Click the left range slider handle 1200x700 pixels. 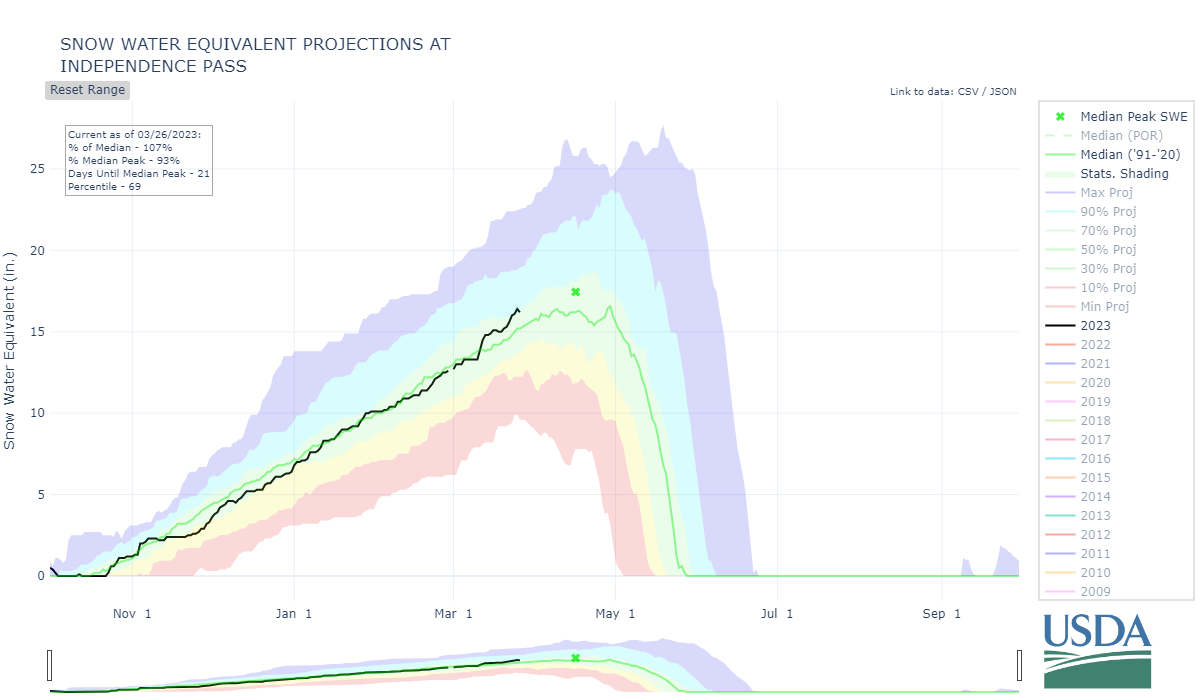(50, 664)
